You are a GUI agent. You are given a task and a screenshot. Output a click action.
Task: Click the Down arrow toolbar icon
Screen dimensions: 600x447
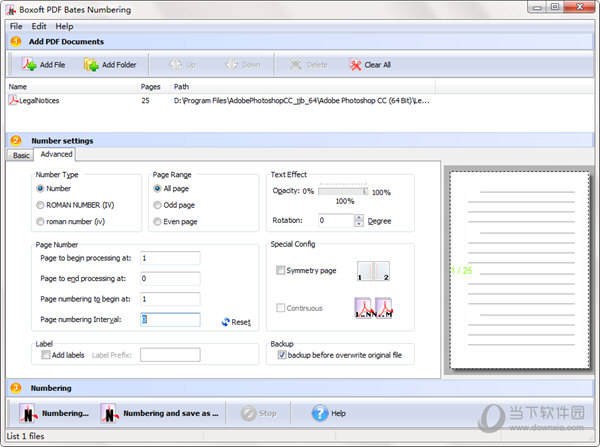232,64
